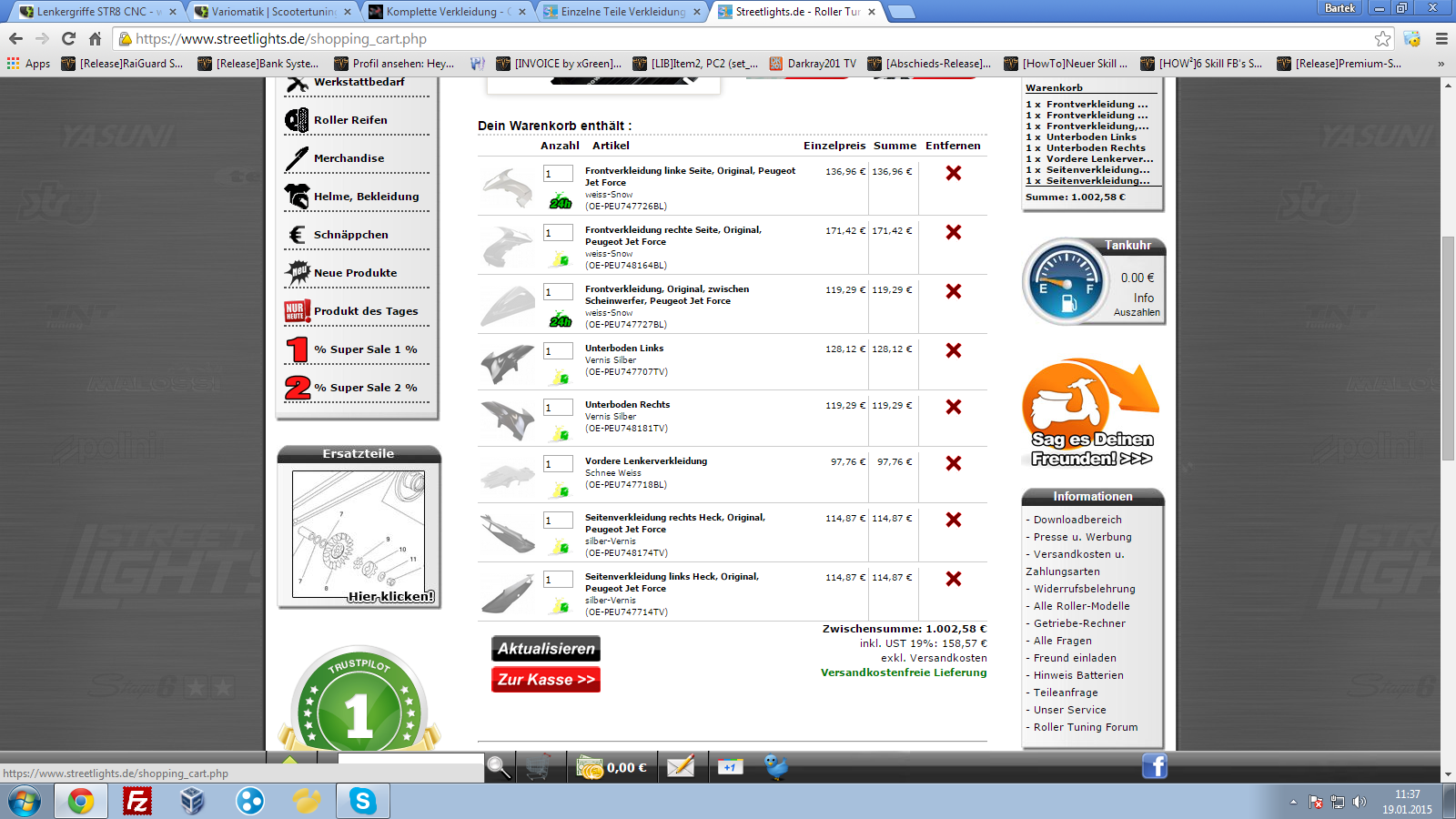The width and height of the screenshot is (1456, 819).
Task: Open Downloadbereich link
Action: (1077, 520)
